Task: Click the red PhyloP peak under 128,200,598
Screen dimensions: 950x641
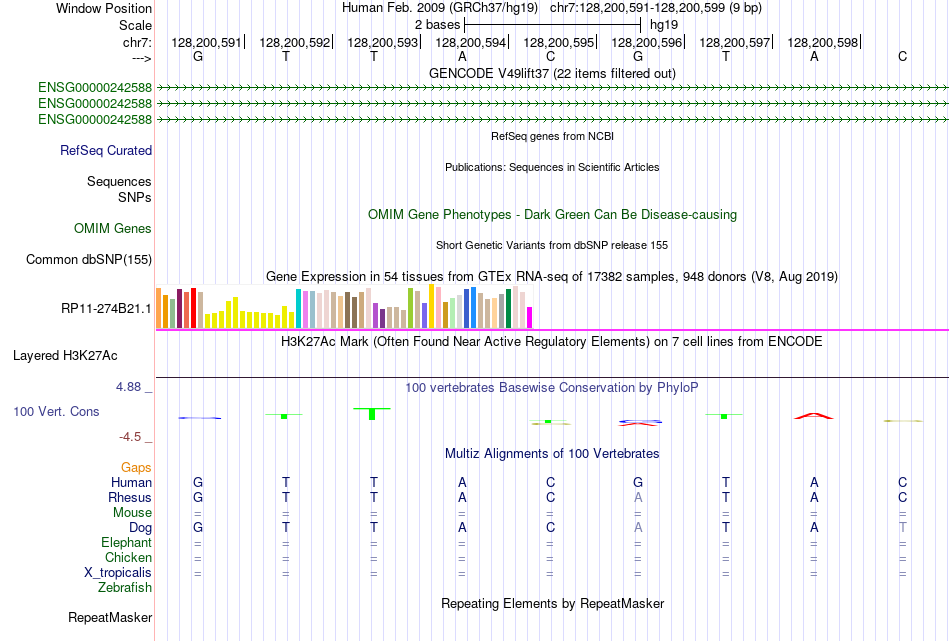Action: 814,416
